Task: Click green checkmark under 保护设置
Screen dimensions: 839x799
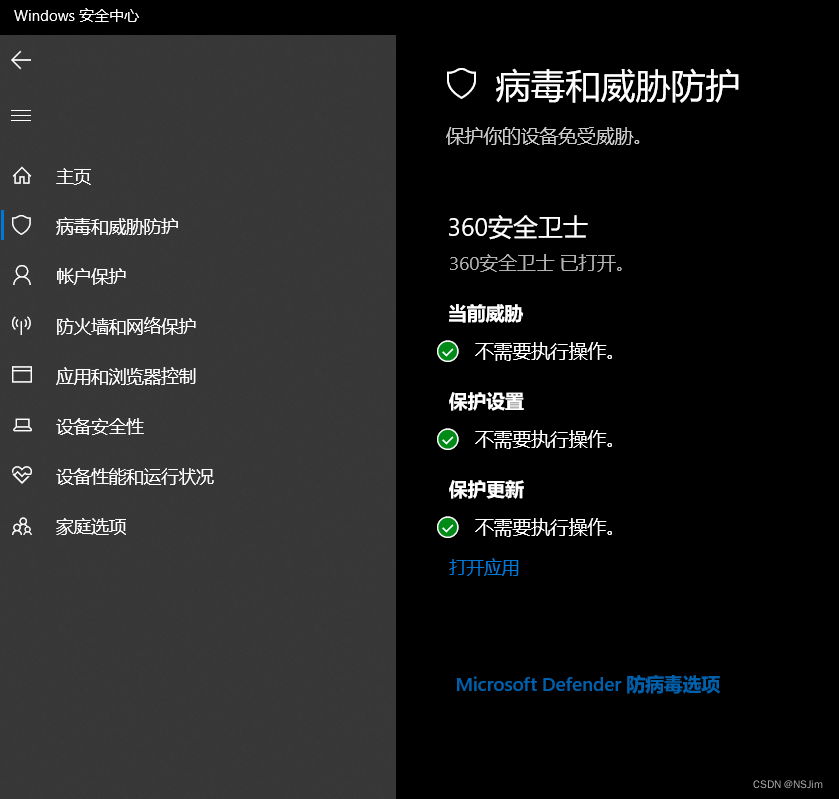Action: pyautogui.click(x=448, y=439)
